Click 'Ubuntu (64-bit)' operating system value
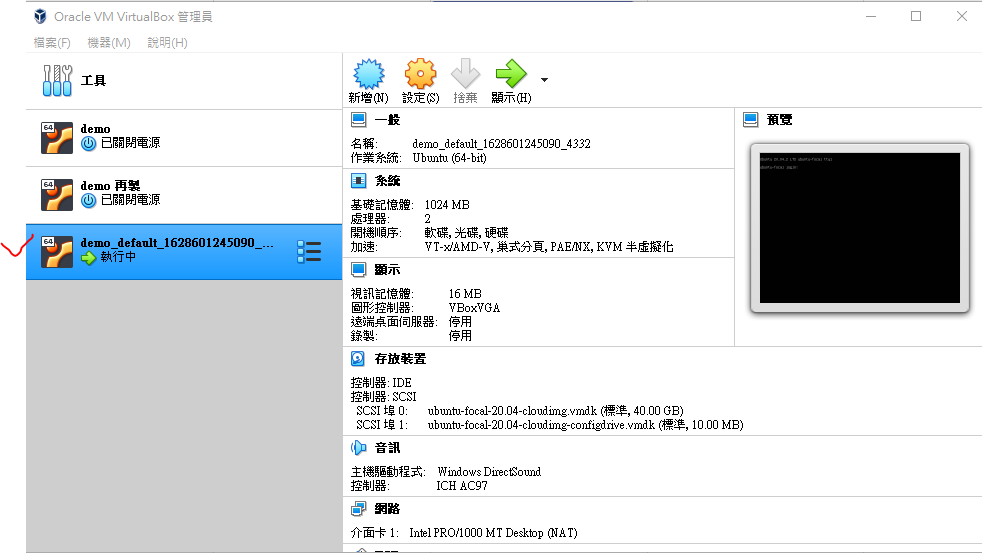 point(449,158)
